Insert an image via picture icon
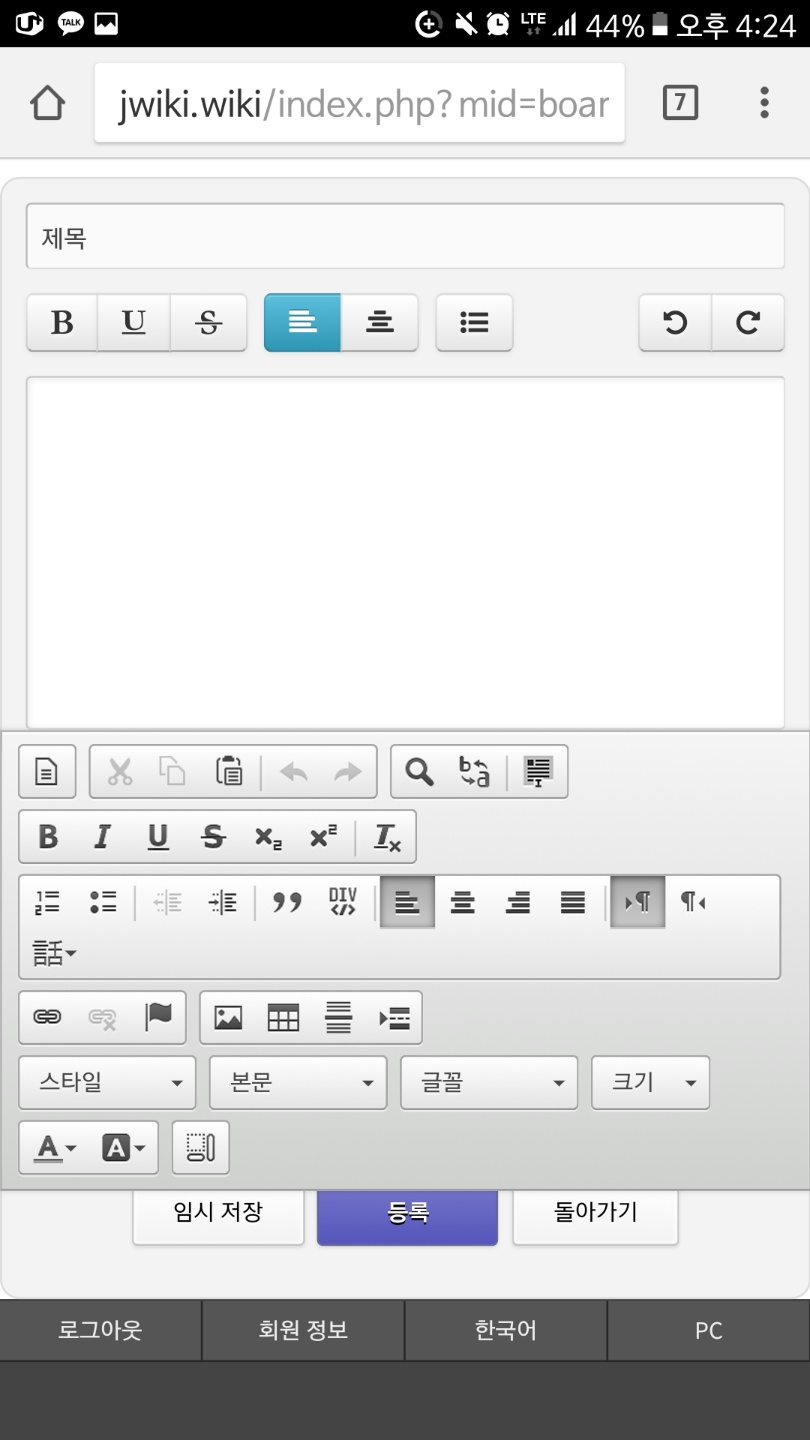 tap(228, 1018)
